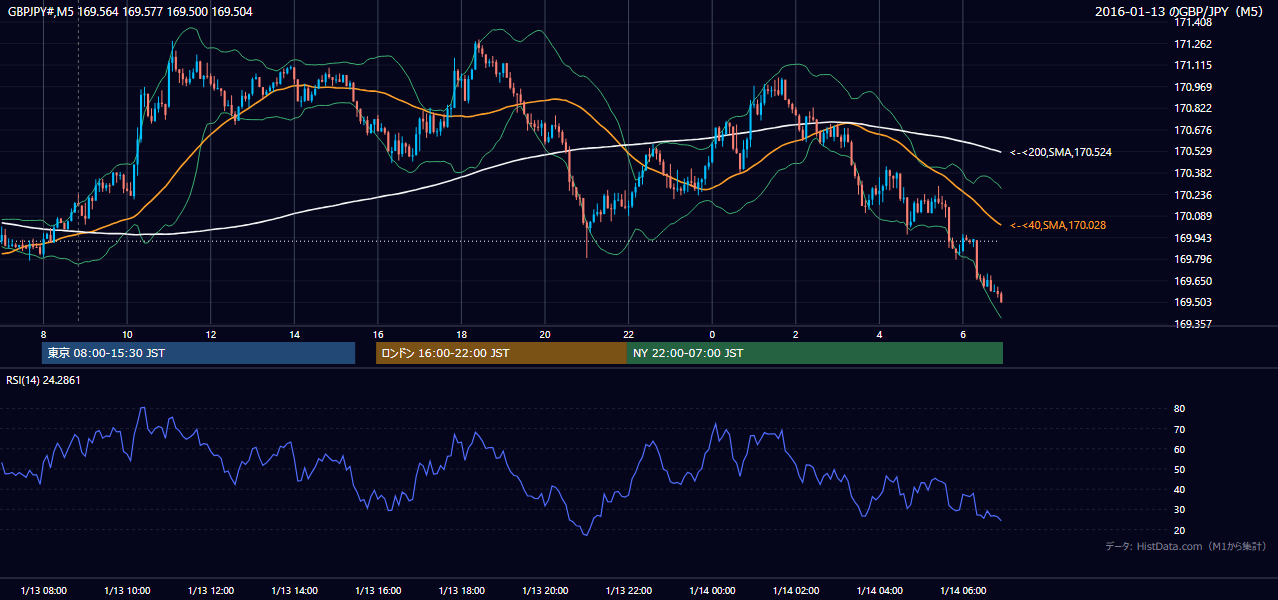Click the '1/13 10:00' bottom time label
1278x600 pixels.
point(127,591)
